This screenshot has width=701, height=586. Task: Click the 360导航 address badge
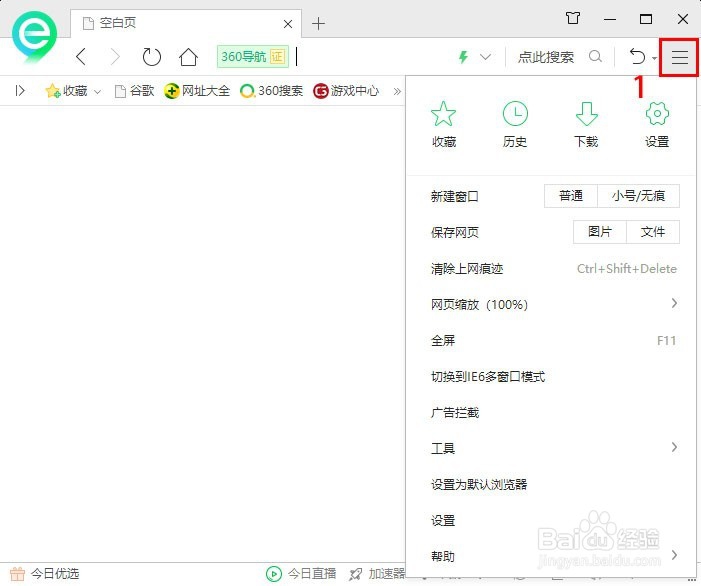[x=253, y=57]
